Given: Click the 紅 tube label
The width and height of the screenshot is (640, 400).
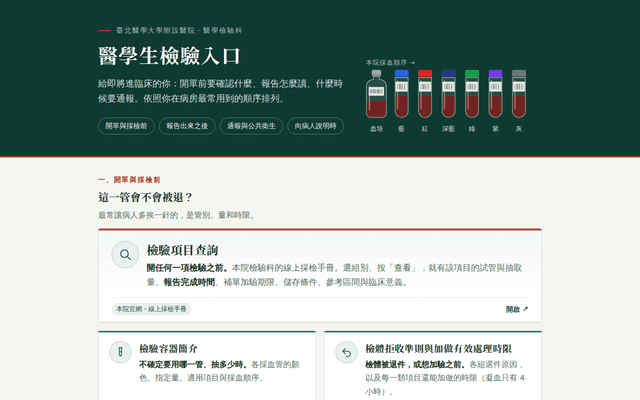Looking at the screenshot, I should point(425,129).
